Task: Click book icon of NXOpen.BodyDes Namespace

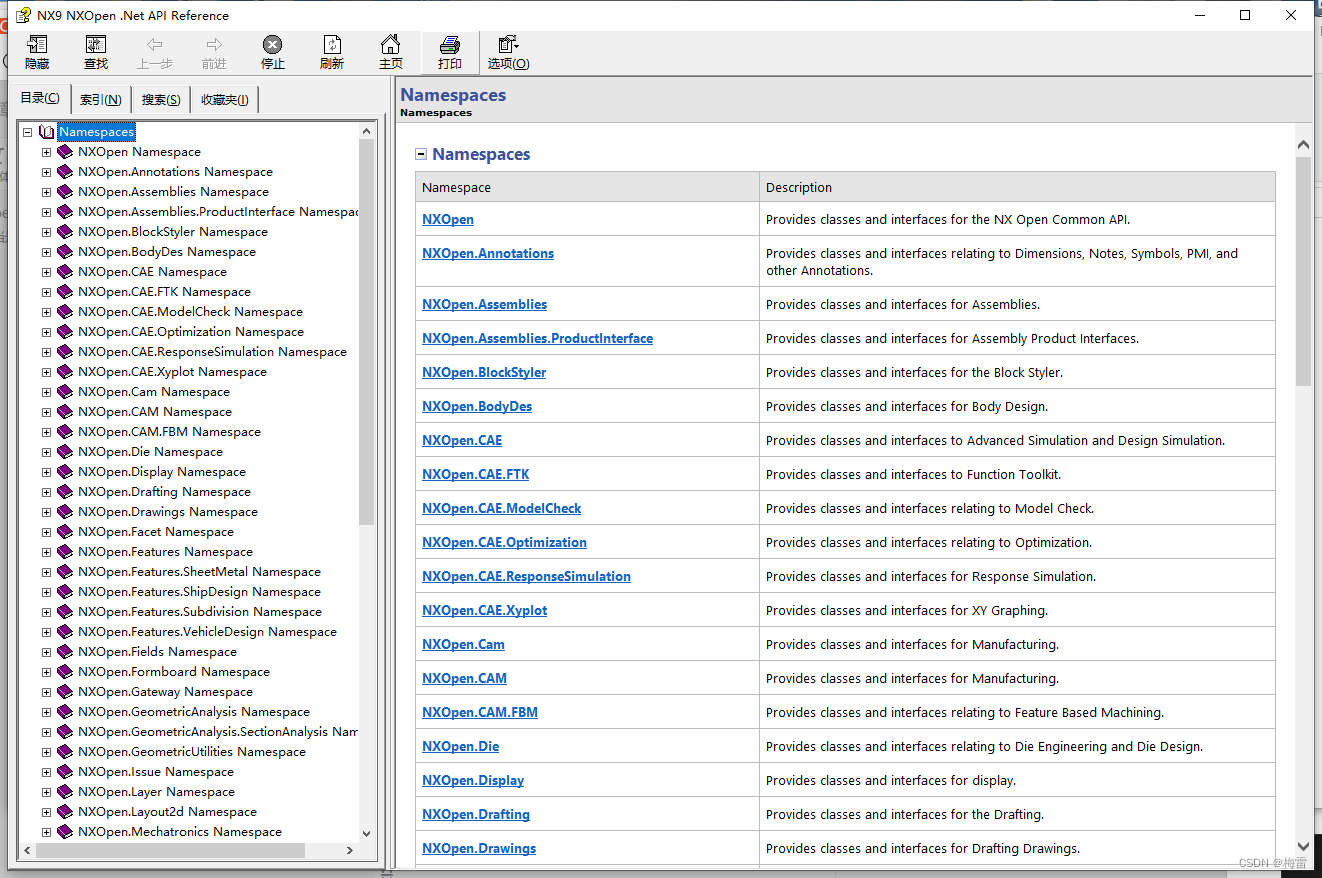Action: click(x=65, y=252)
